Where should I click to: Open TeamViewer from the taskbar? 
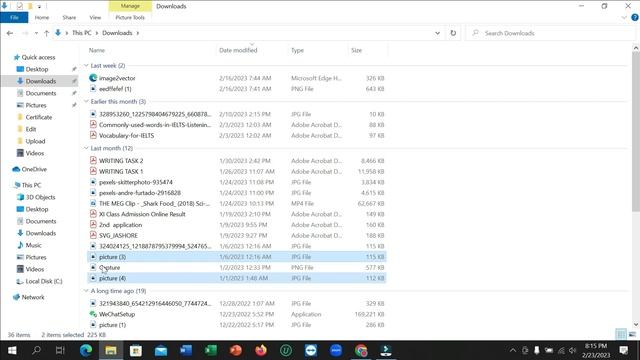[x=311, y=350]
